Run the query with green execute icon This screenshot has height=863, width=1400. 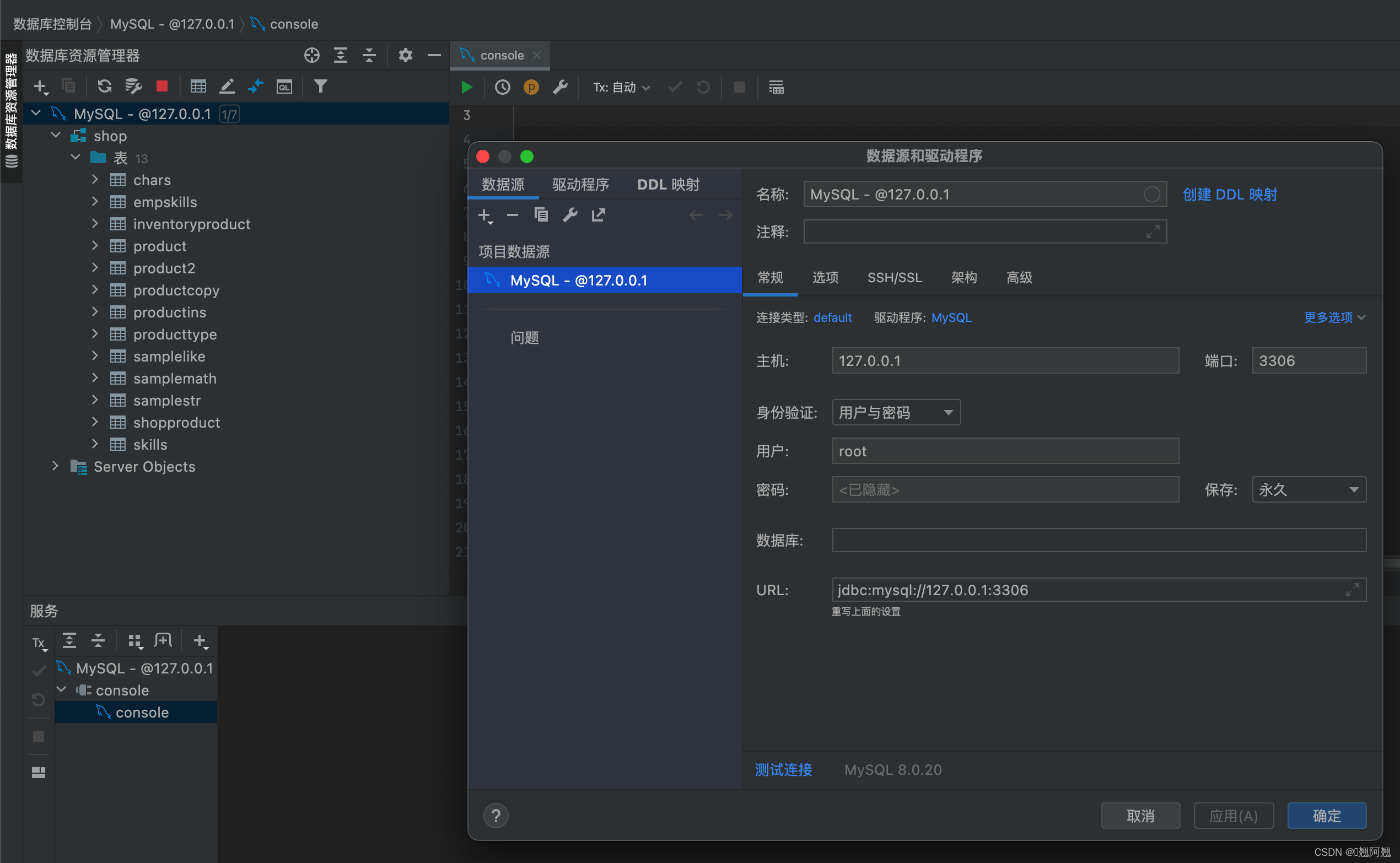467,87
